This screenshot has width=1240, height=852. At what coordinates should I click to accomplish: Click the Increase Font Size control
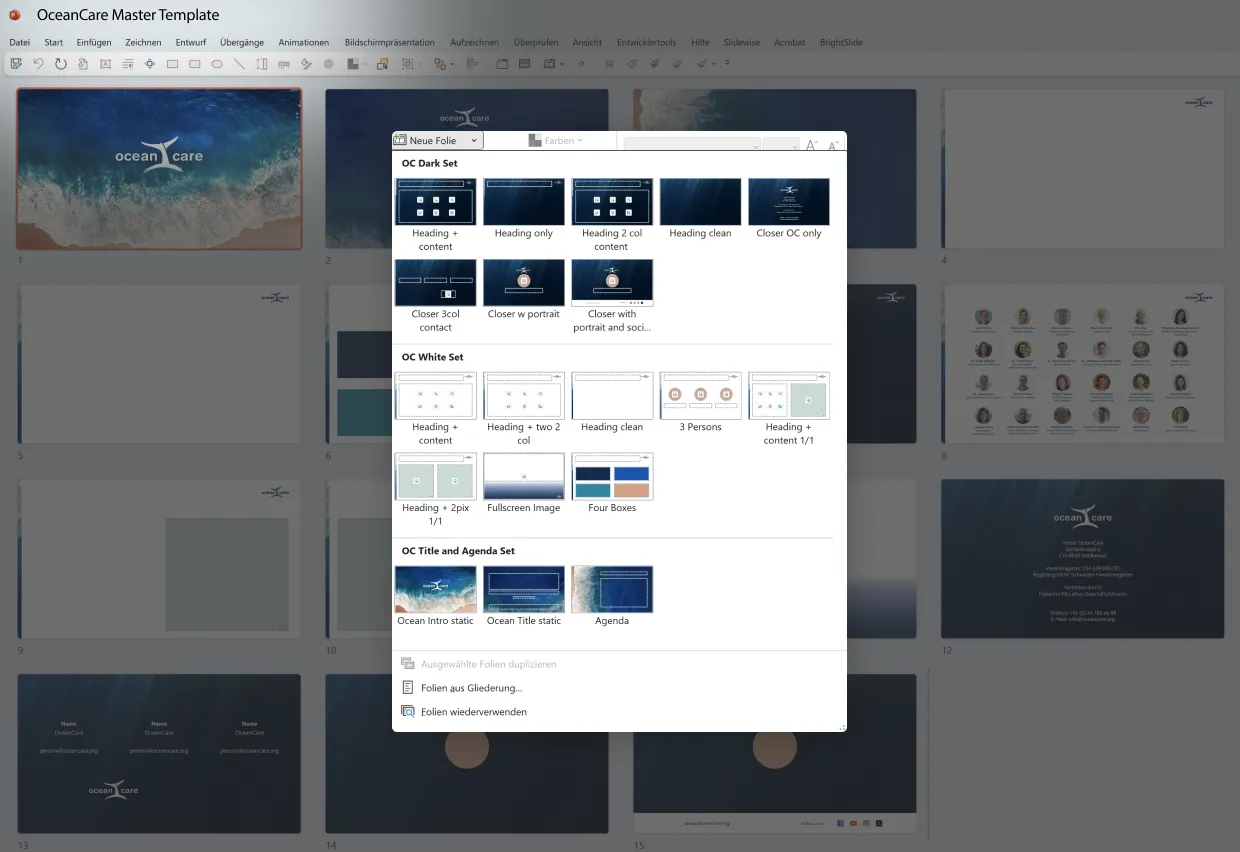point(812,145)
